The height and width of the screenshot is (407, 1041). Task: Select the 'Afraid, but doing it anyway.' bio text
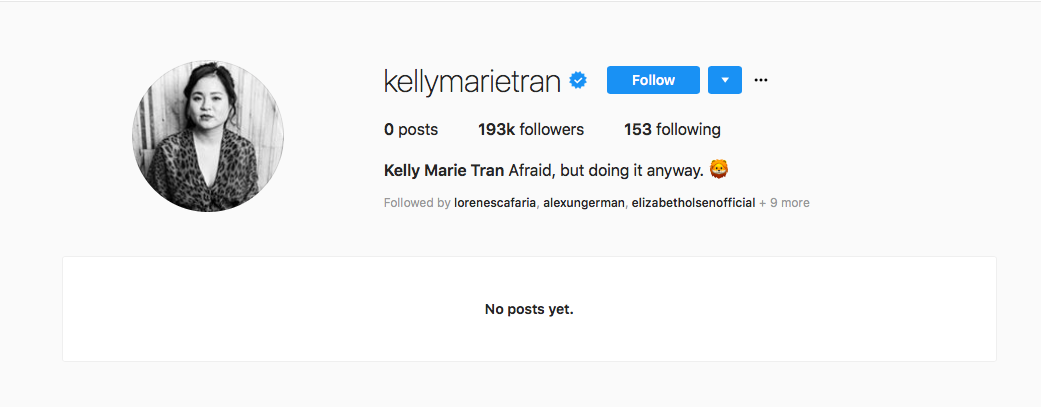click(606, 171)
